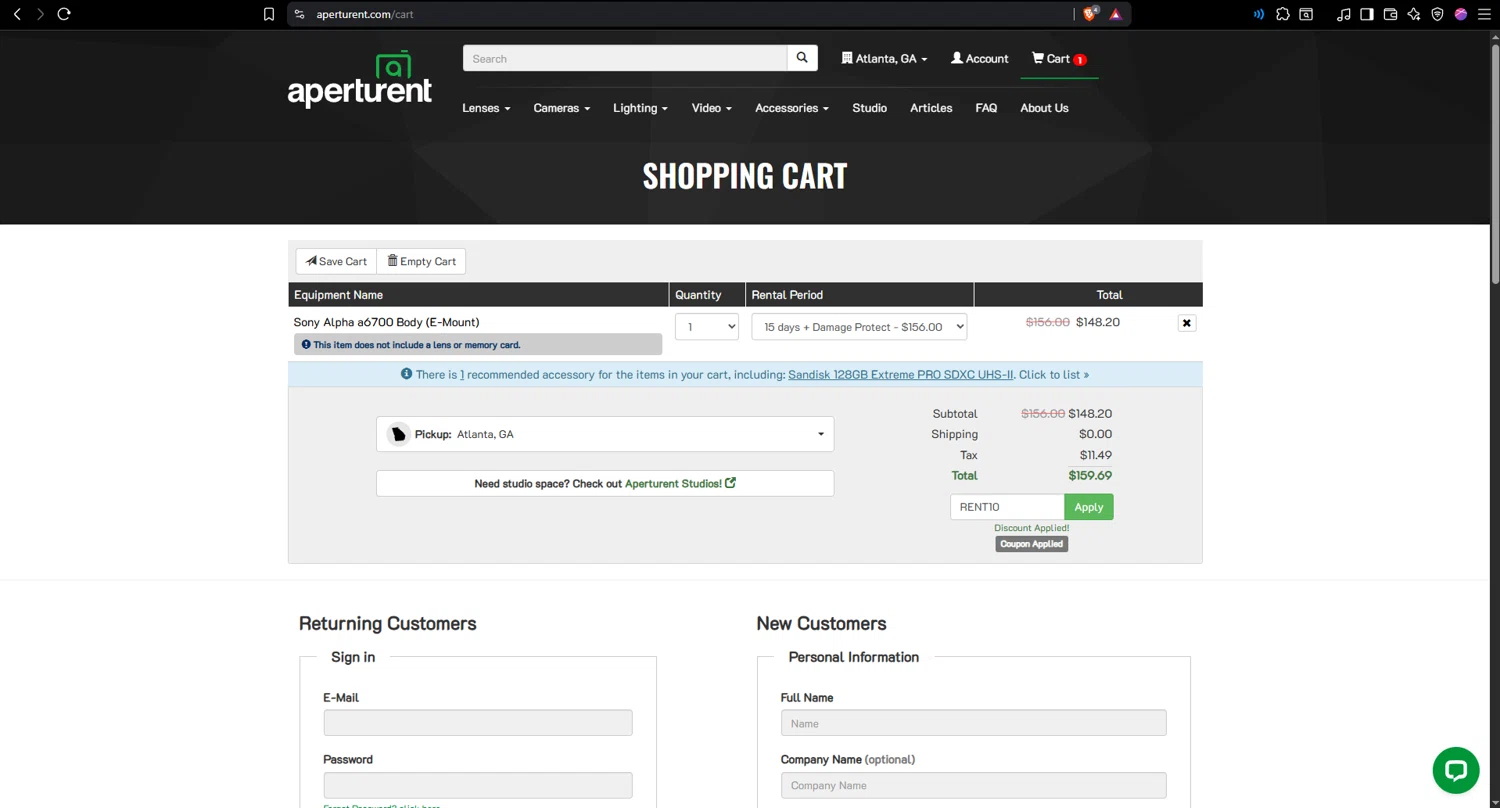Apply the coupon code
This screenshot has width=1500, height=808.
1089,507
